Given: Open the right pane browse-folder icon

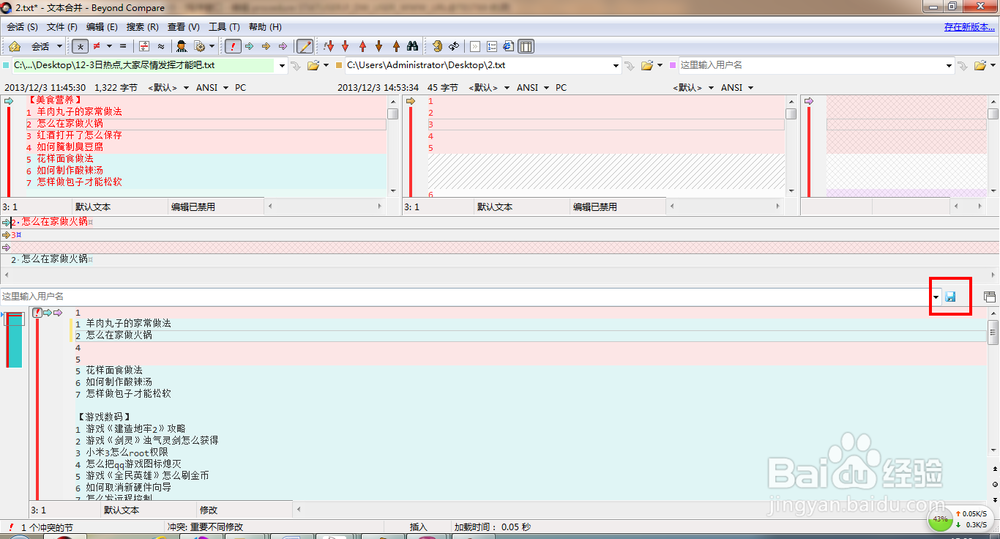Looking at the screenshot, I should (x=980, y=65).
